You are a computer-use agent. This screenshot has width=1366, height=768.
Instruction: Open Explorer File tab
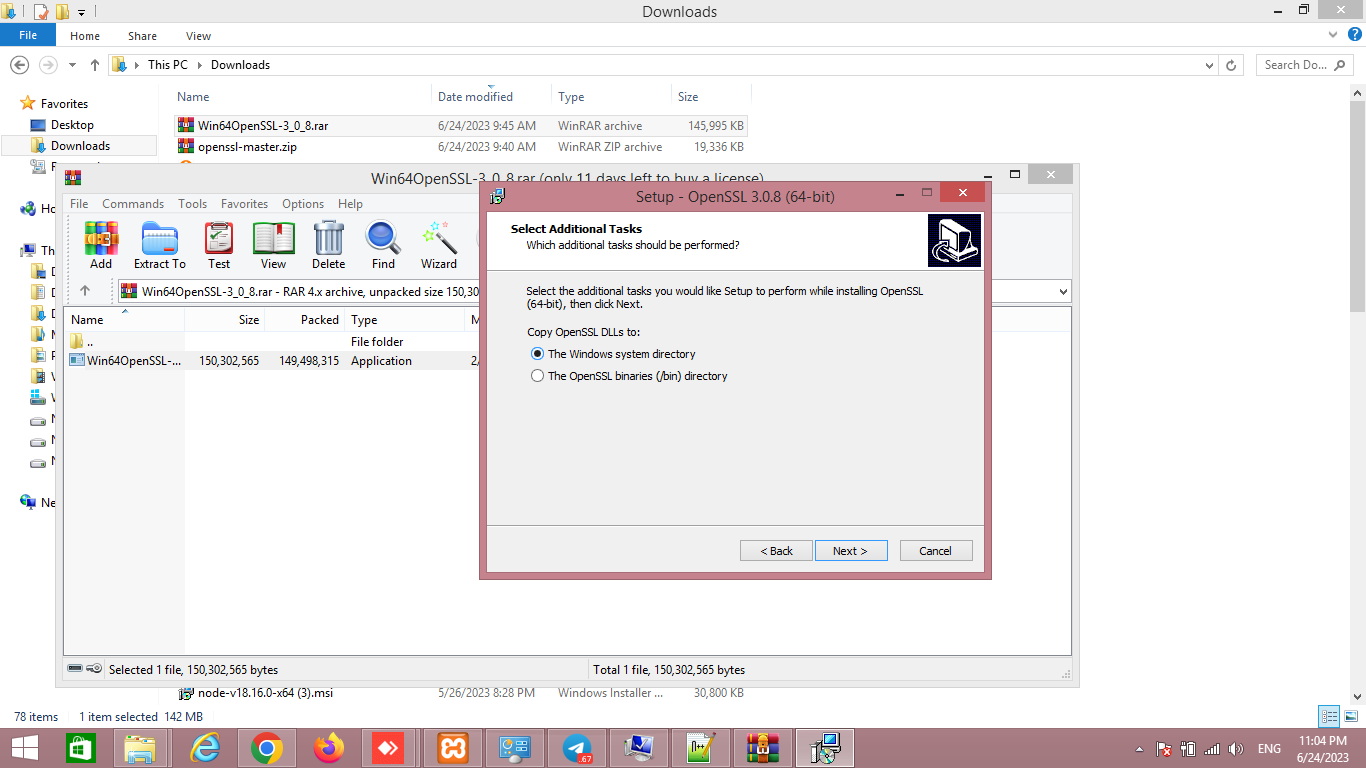28,35
